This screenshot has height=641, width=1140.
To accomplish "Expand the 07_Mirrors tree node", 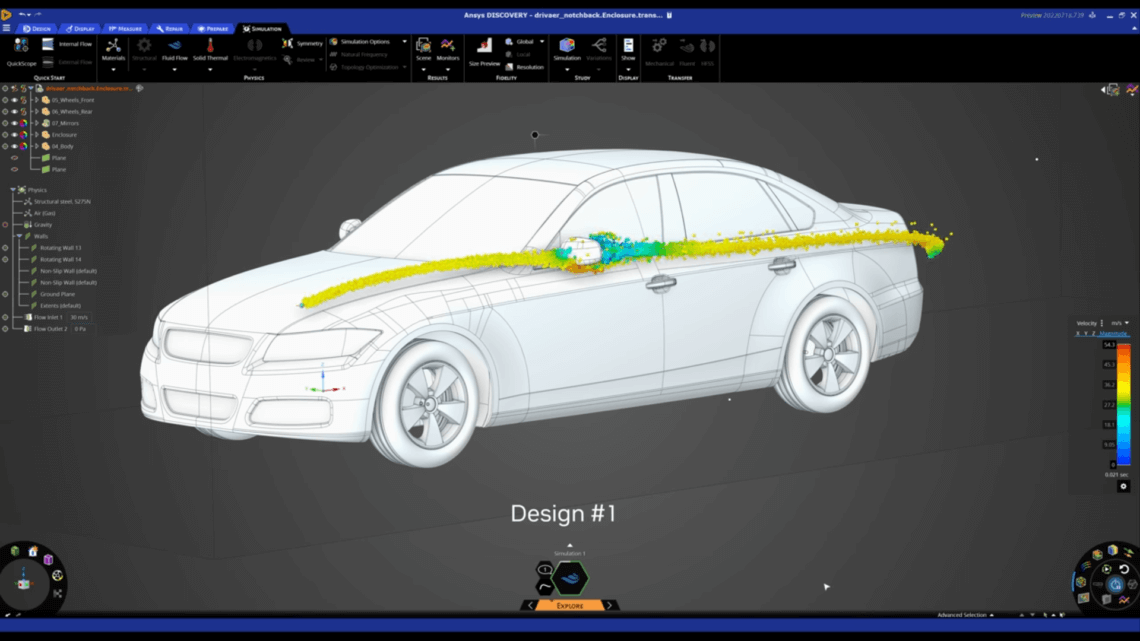I will click(x=36, y=123).
